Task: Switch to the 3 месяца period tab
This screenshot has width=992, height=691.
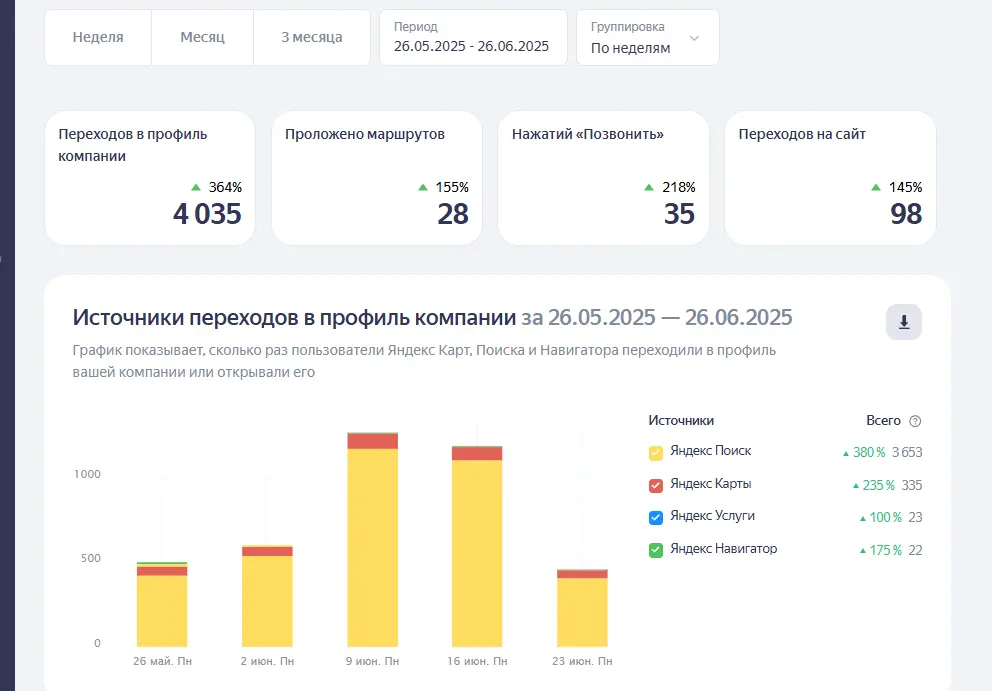Action: click(x=312, y=37)
